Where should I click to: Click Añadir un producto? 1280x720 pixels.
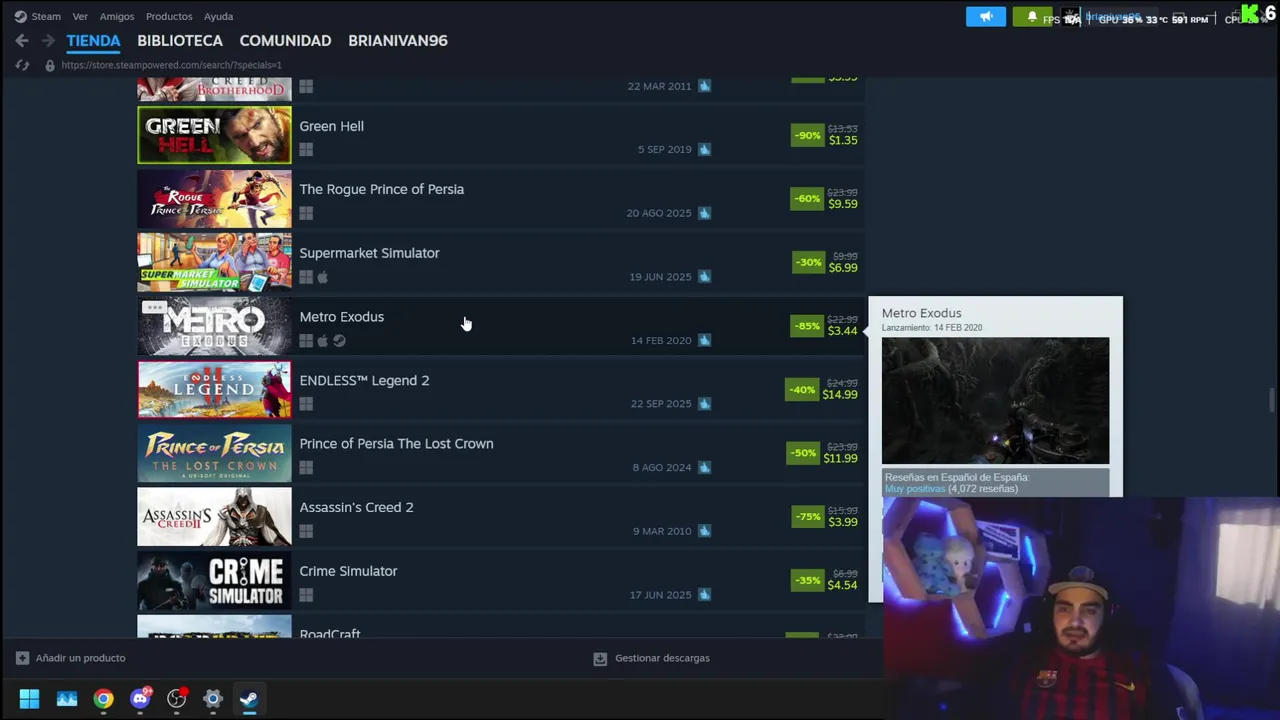(x=80, y=658)
